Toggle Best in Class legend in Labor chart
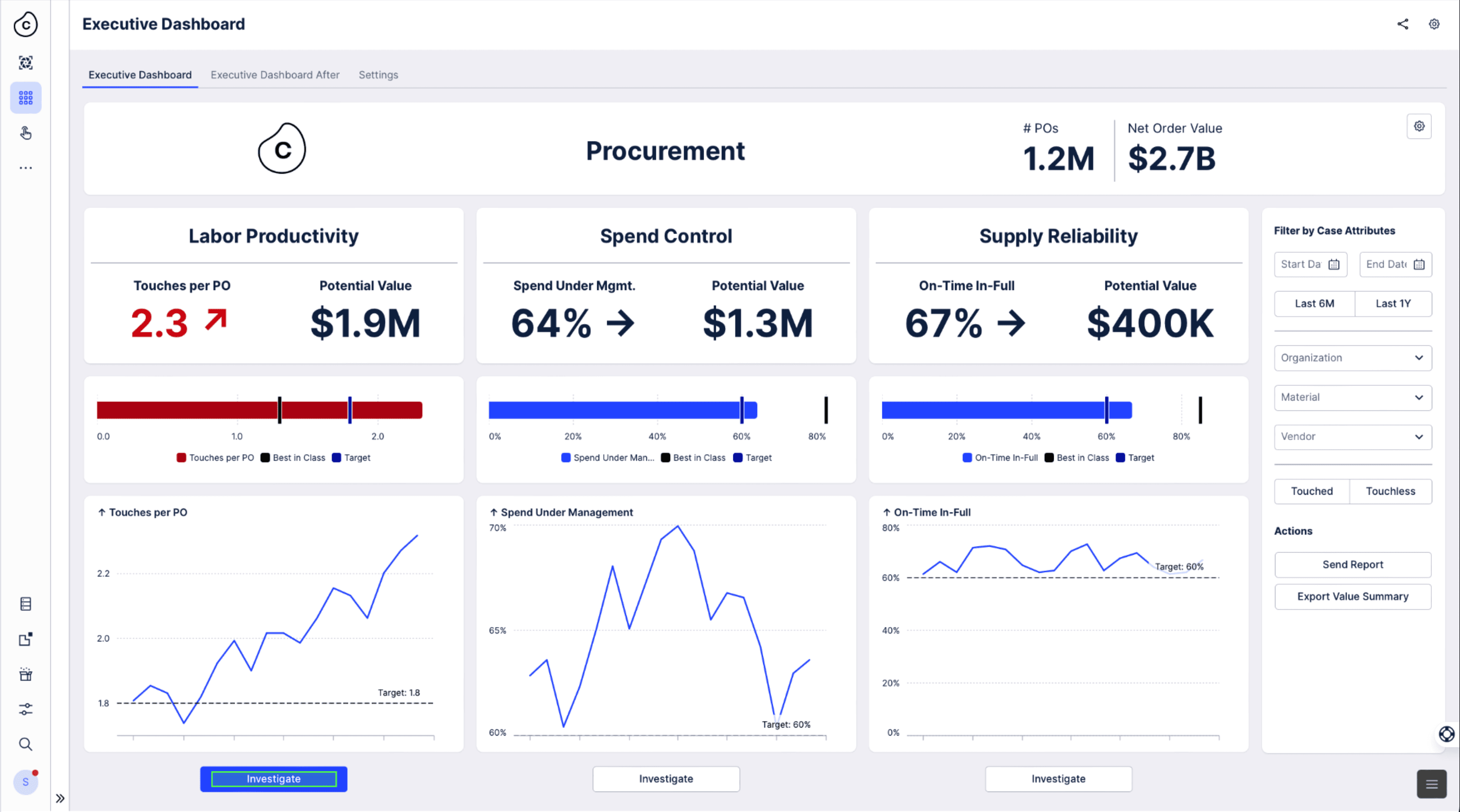 (x=293, y=458)
